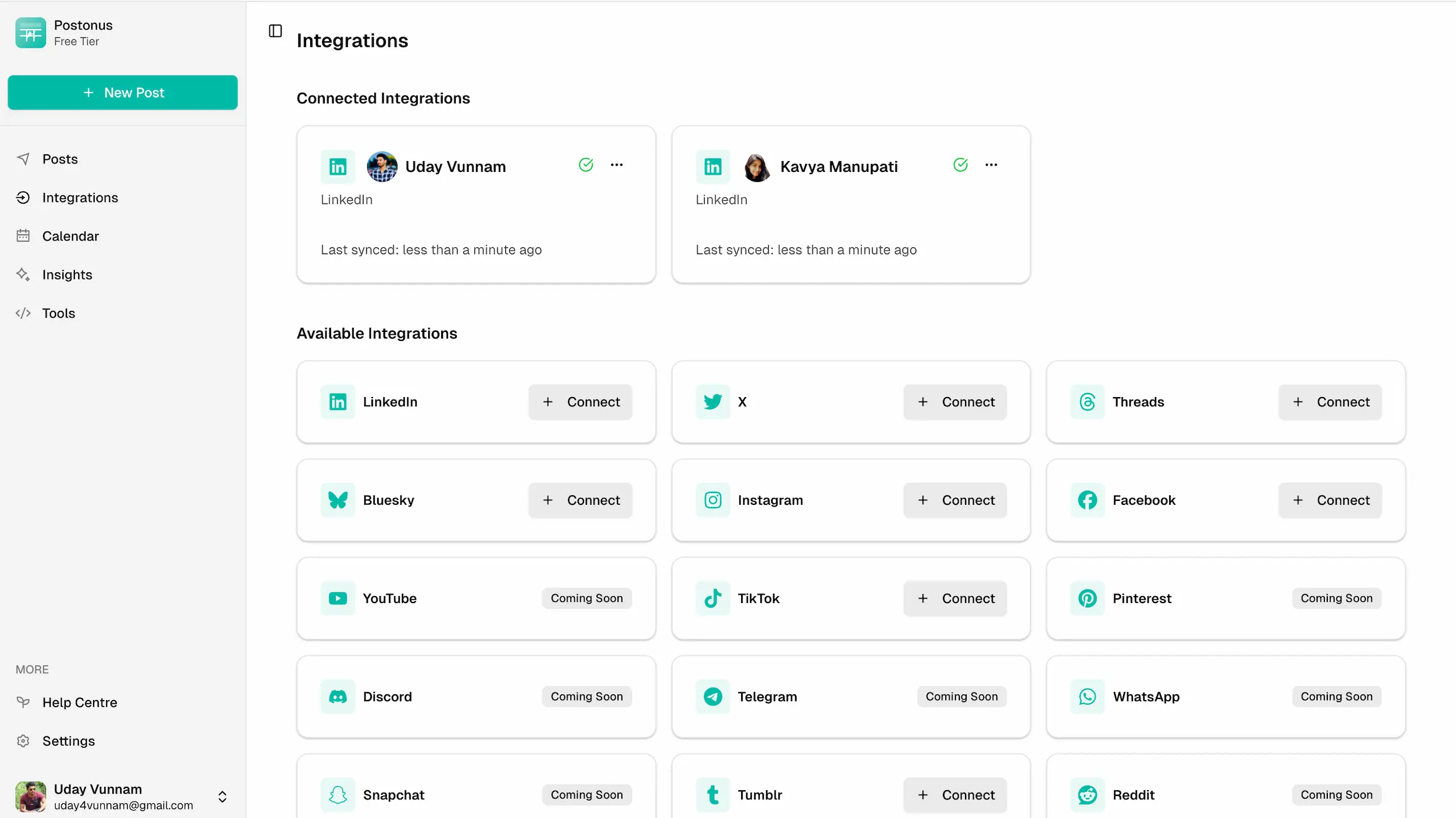Image resolution: width=1456 pixels, height=818 pixels.
Task: Go to Insights in sidebar
Action: pyautogui.click(x=67, y=275)
